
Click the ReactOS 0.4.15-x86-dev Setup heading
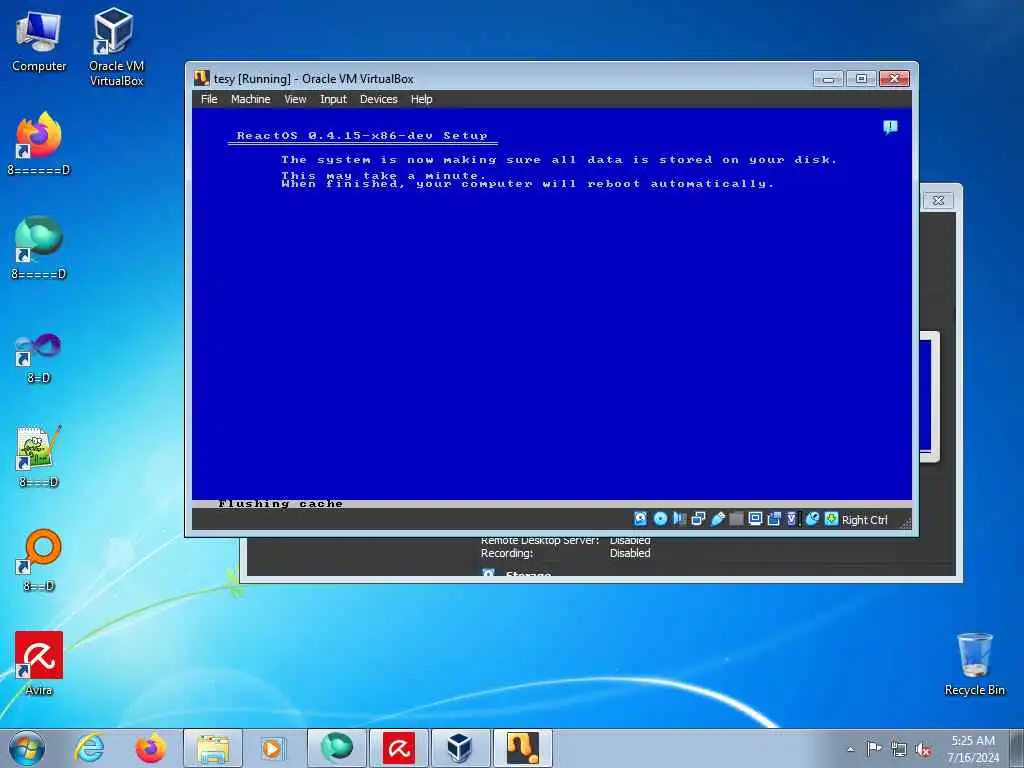click(362, 136)
